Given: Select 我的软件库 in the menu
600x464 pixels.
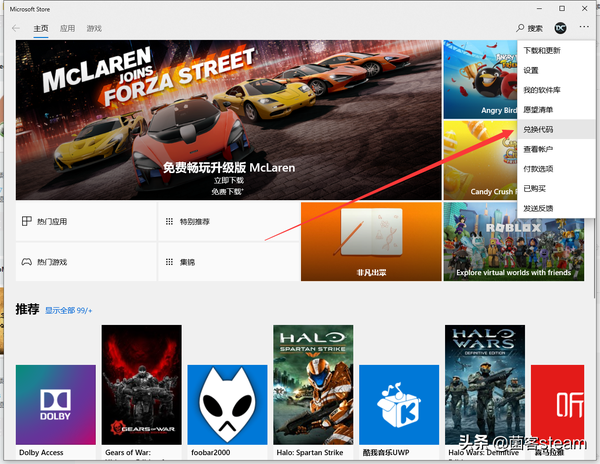Looking at the screenshot, I should 556,90.
